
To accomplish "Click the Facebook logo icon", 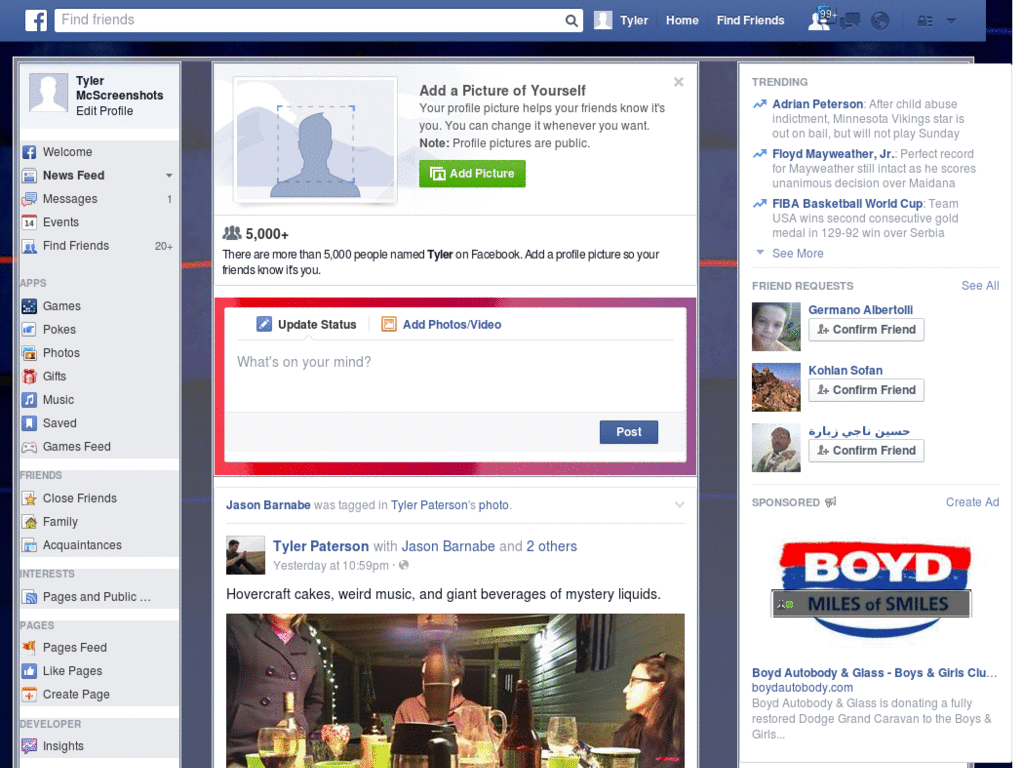I will pyautogui.click(x=36, y=20).
